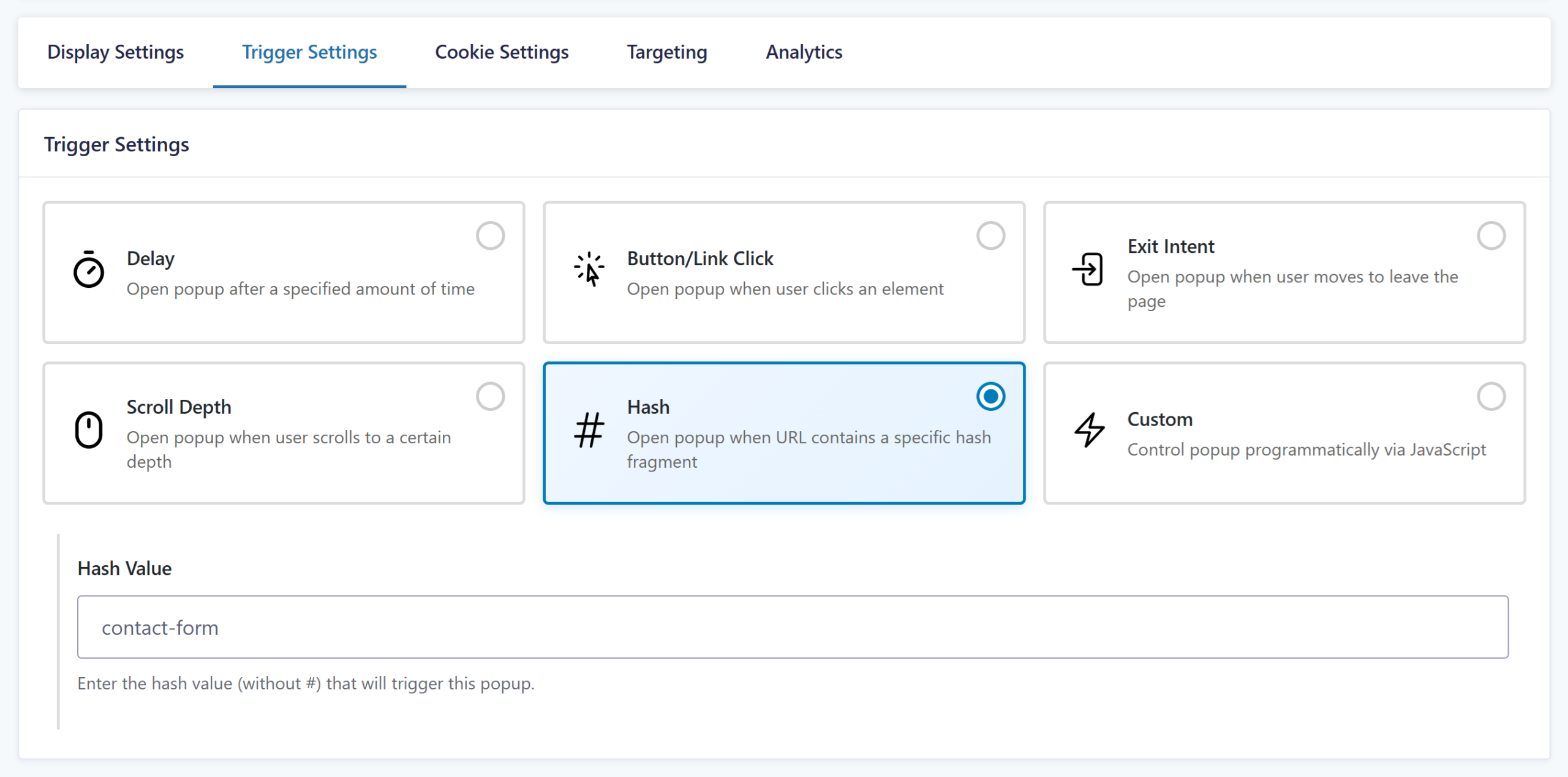The height and width of the screenshot is (777, 1568).
Task: Open the Analytics tab
Action: pyautogui.click(x=804, y=52)
